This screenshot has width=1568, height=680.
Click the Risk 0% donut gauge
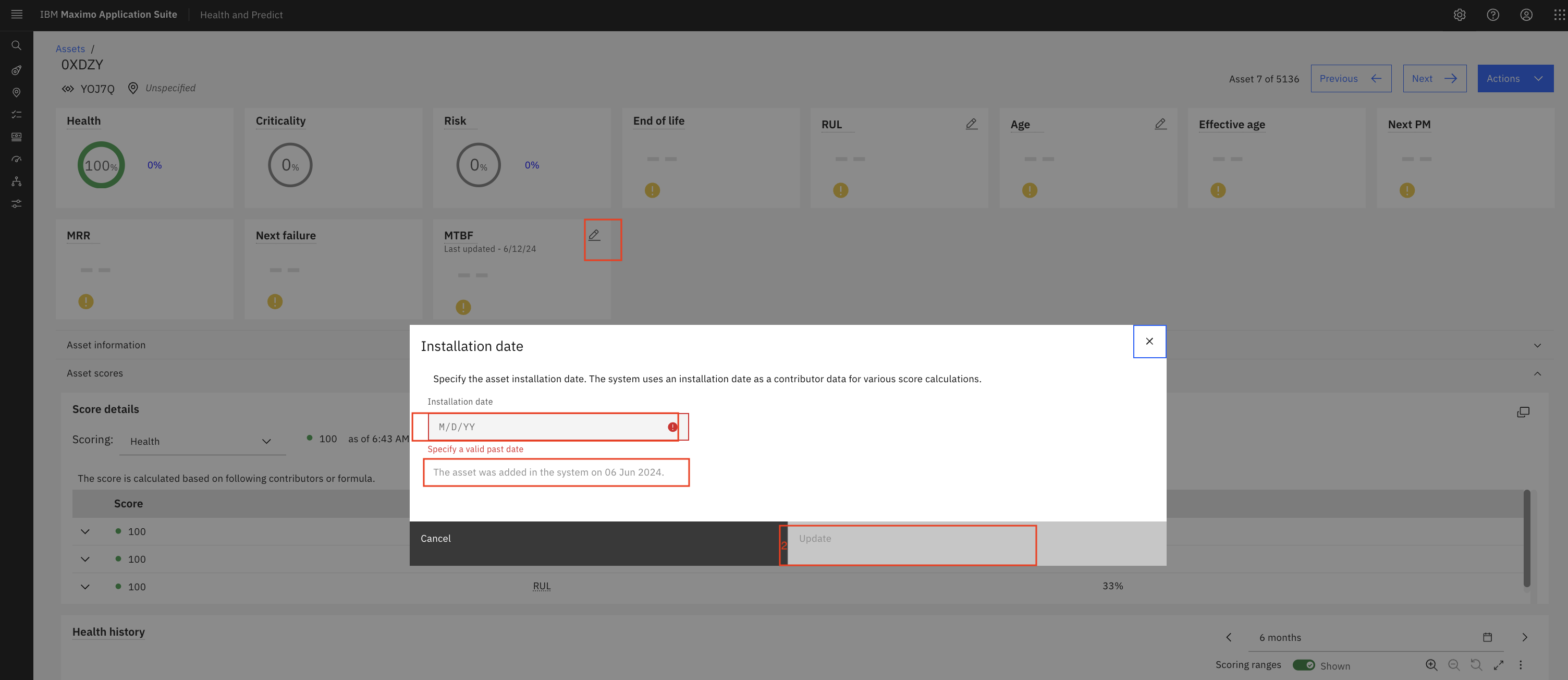[x=479, y=165]
